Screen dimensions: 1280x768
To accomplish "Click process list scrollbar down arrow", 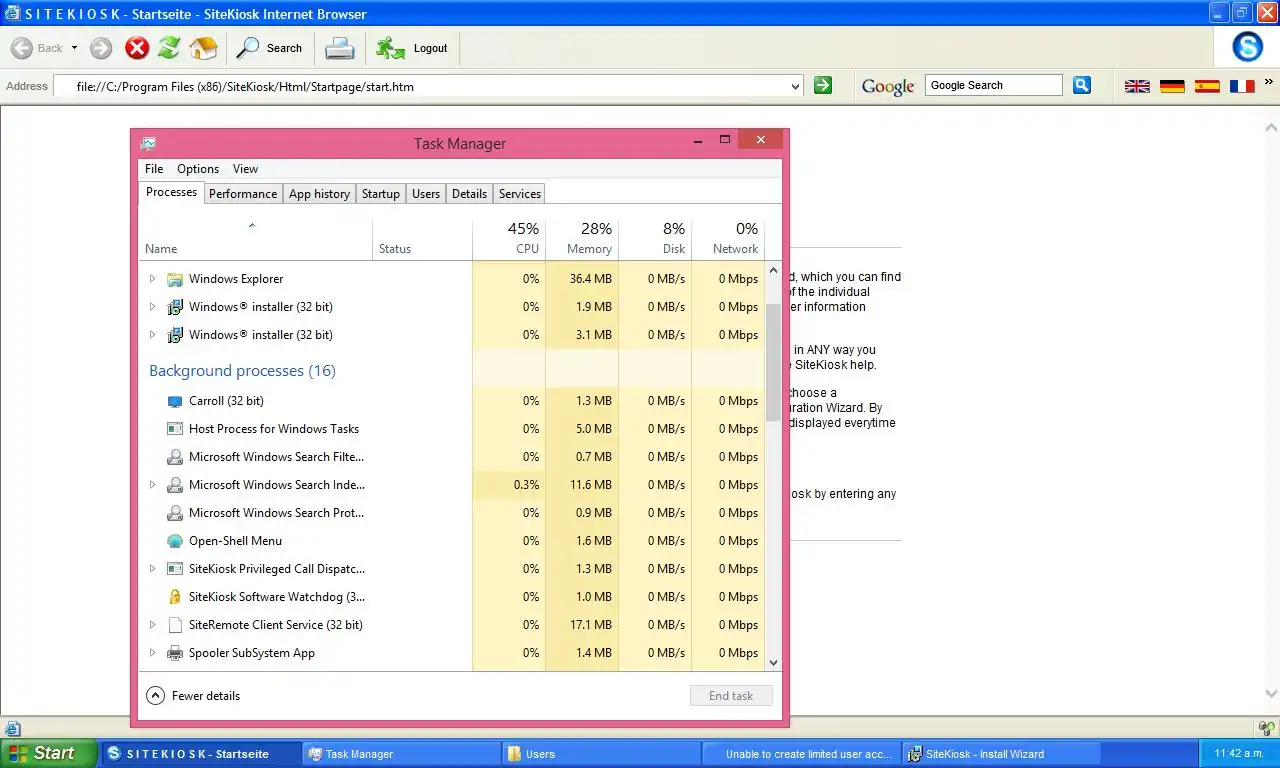I will [773, 662].
